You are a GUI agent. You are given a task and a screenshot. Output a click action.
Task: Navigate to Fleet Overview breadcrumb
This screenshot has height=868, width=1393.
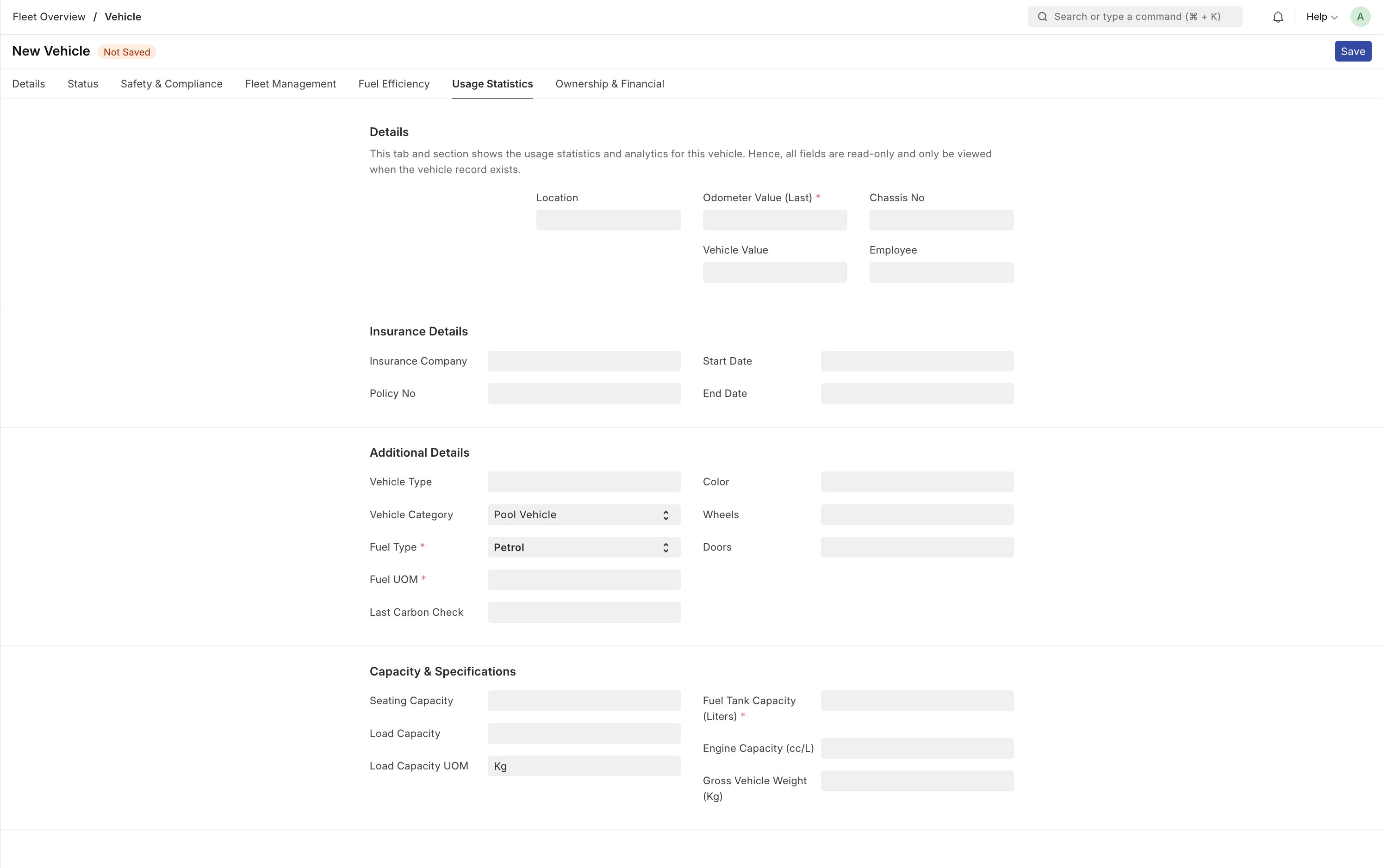48,17
